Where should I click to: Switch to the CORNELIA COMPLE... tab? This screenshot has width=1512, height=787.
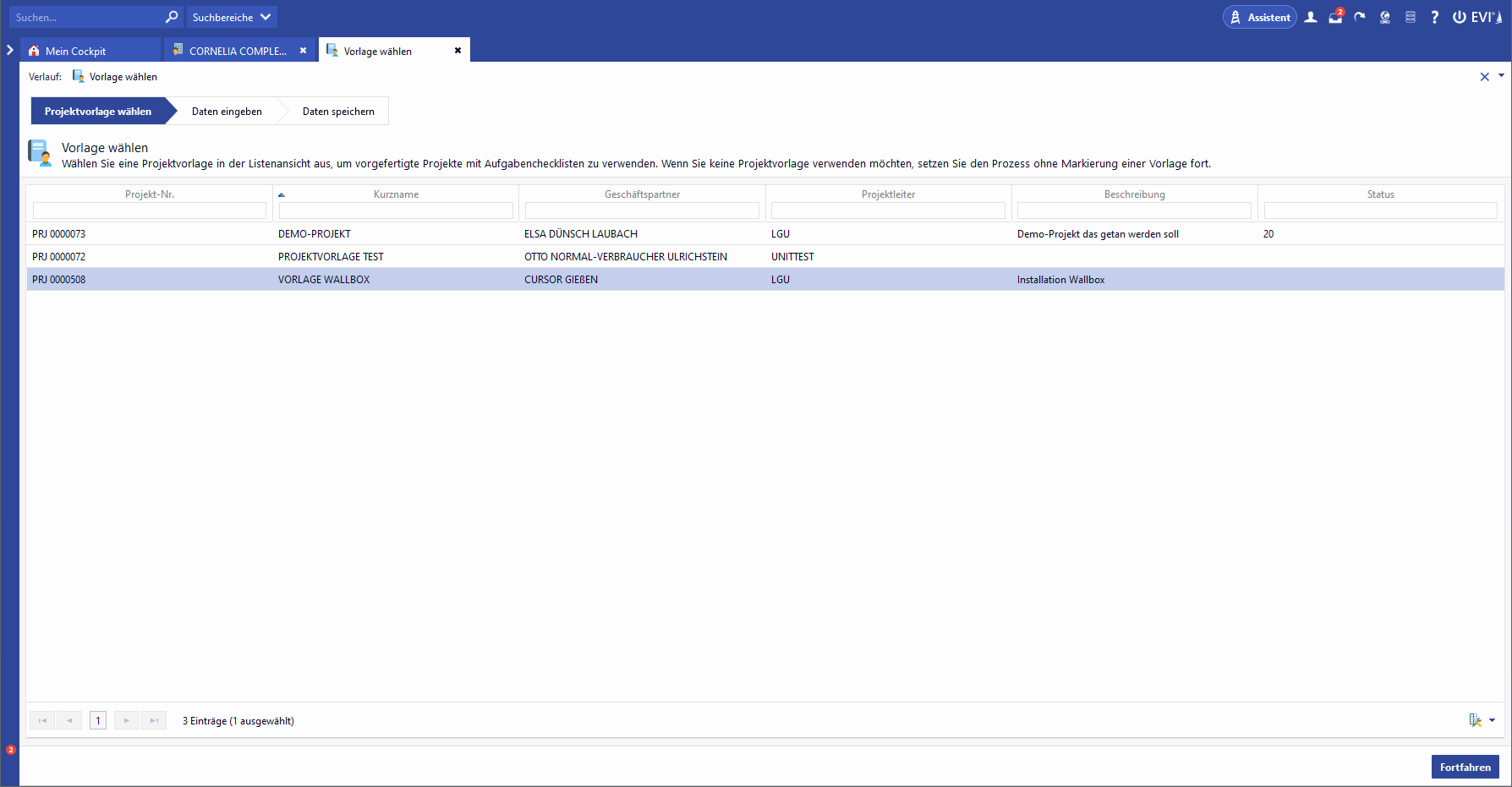point(237,51)
